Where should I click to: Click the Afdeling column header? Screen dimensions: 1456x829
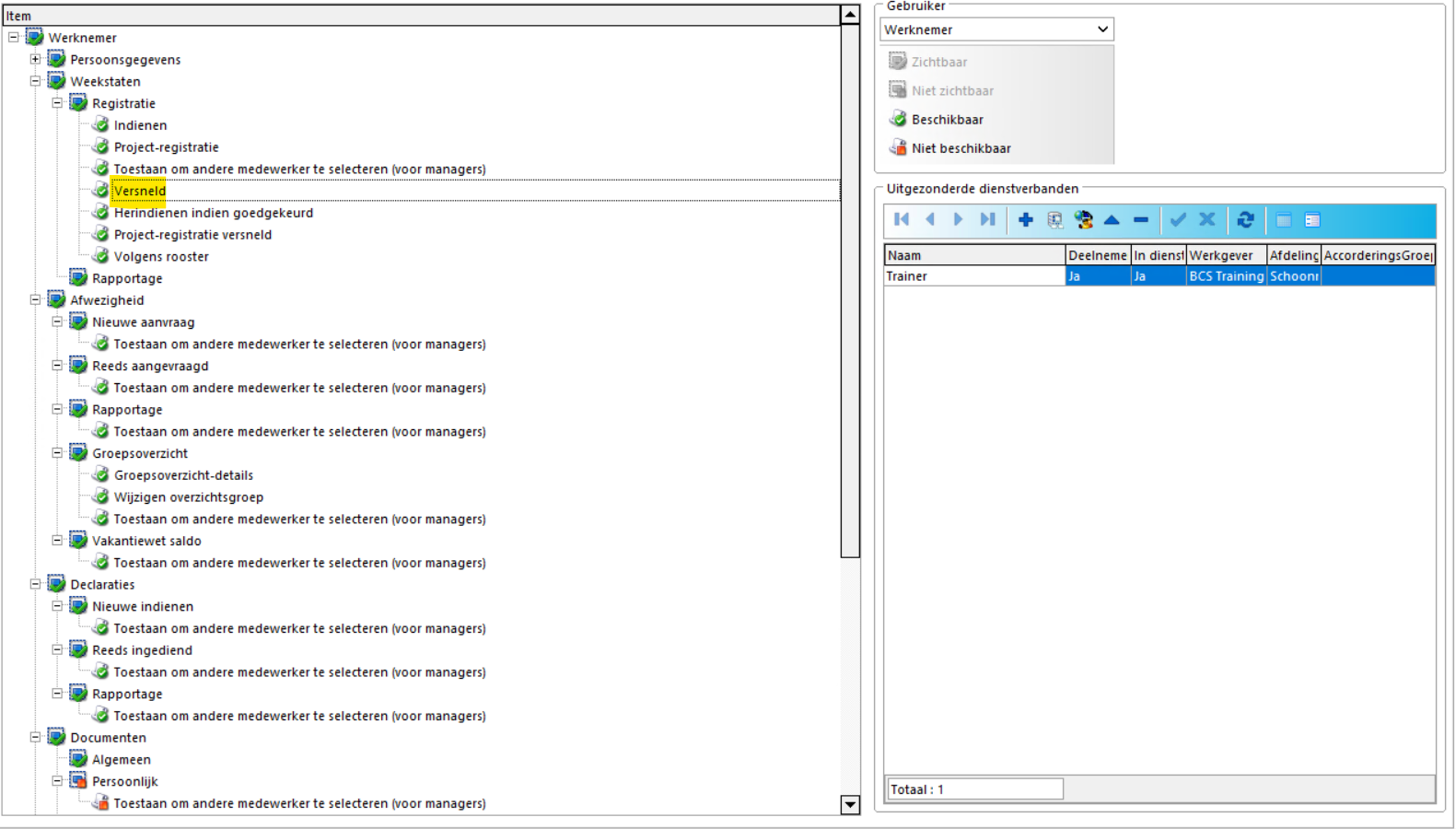click(1294, 255)
